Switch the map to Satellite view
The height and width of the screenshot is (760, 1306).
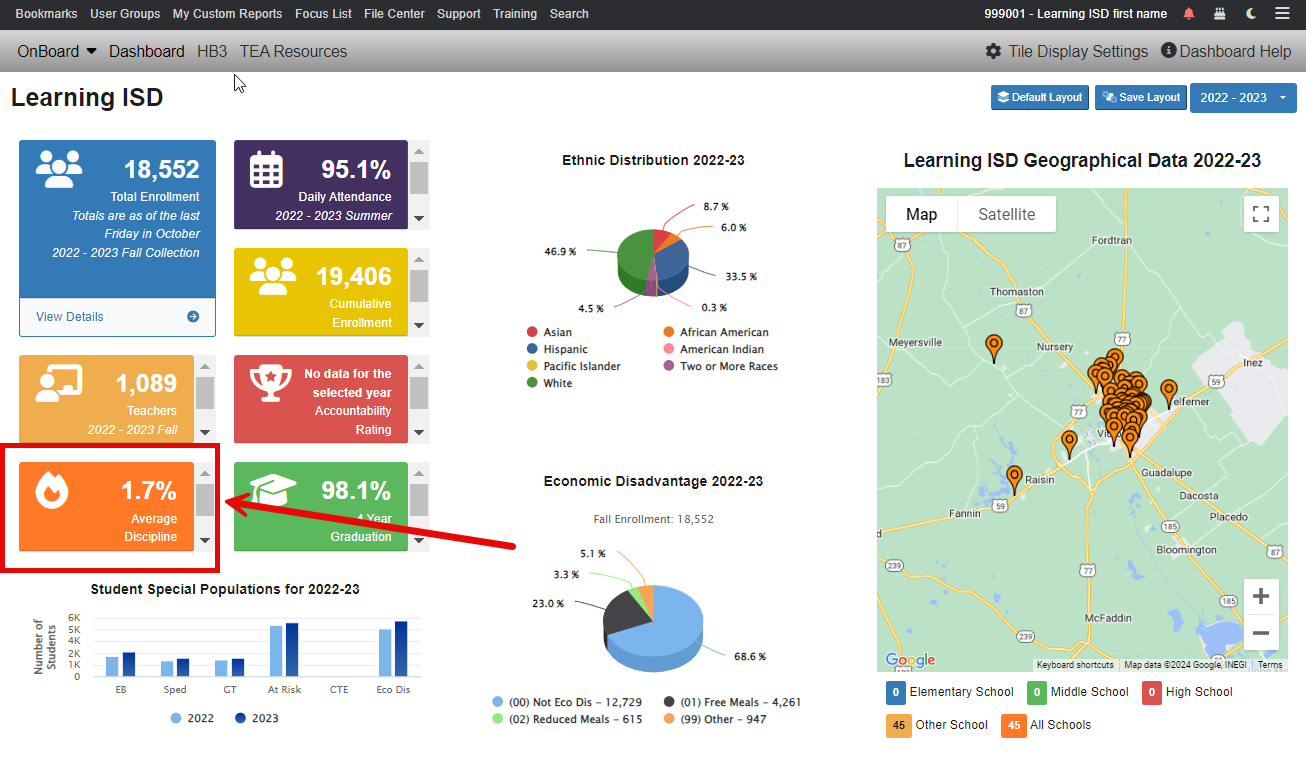1005,214
